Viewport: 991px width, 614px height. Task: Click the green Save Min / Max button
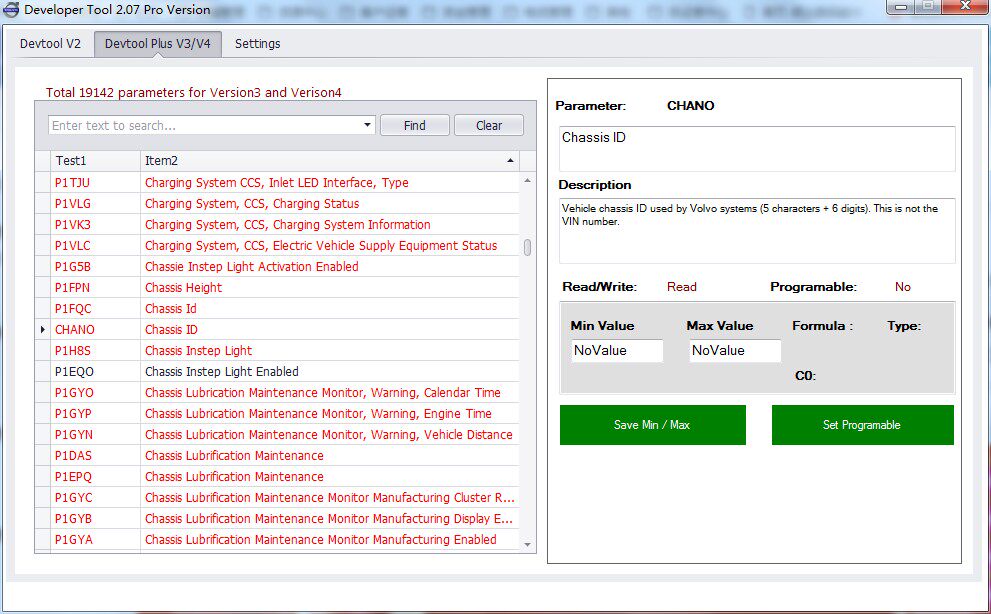point(652,425)
